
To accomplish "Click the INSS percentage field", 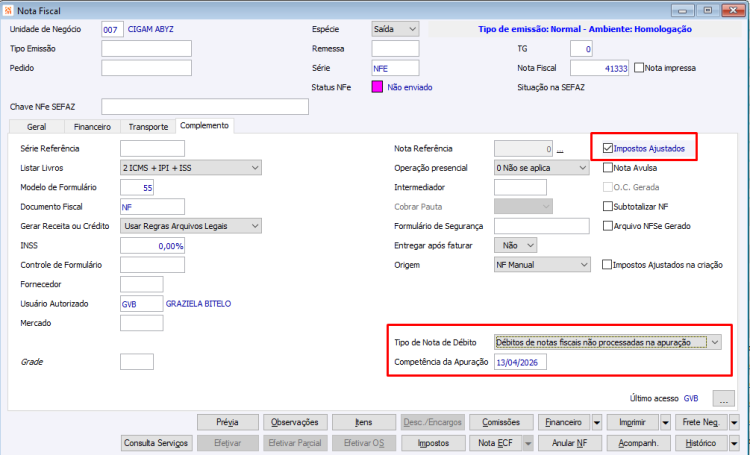I will (x=152, y=245).
